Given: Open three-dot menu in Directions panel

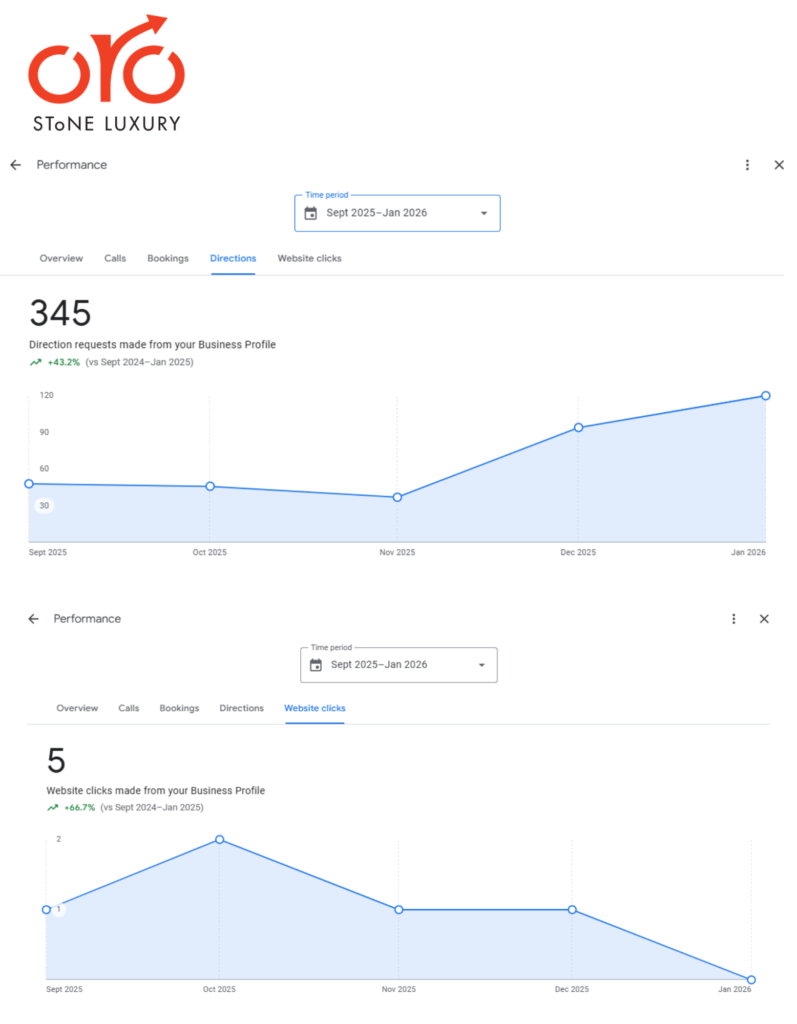Looking at the screenshot, I should [747, 165].
